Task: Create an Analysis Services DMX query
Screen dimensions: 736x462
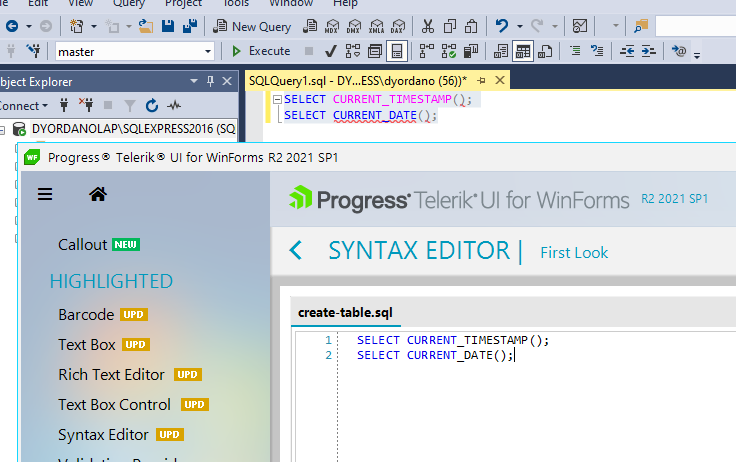Action: 354,26
